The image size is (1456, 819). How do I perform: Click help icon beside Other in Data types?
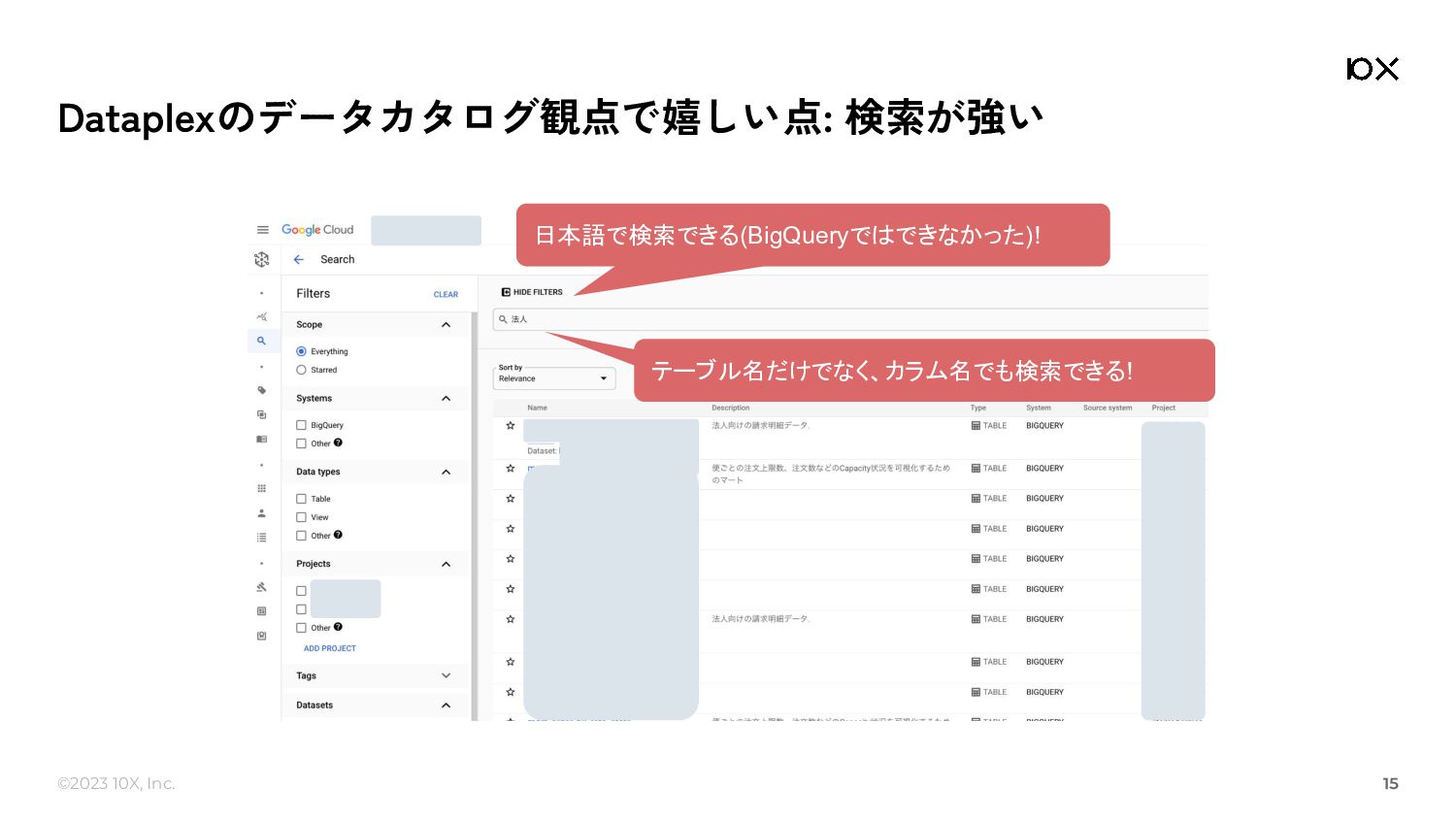click(x=338, y=535)
